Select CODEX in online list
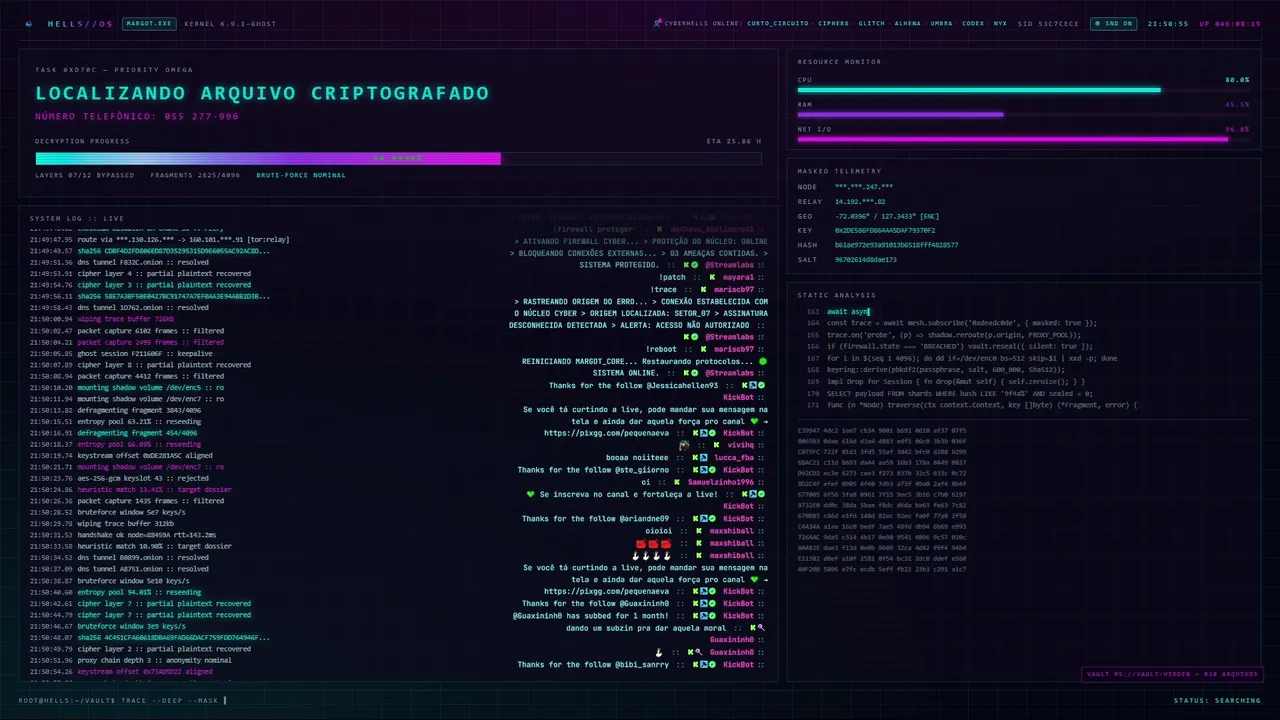Screen dimensions: 1280x720 point(973,23)
